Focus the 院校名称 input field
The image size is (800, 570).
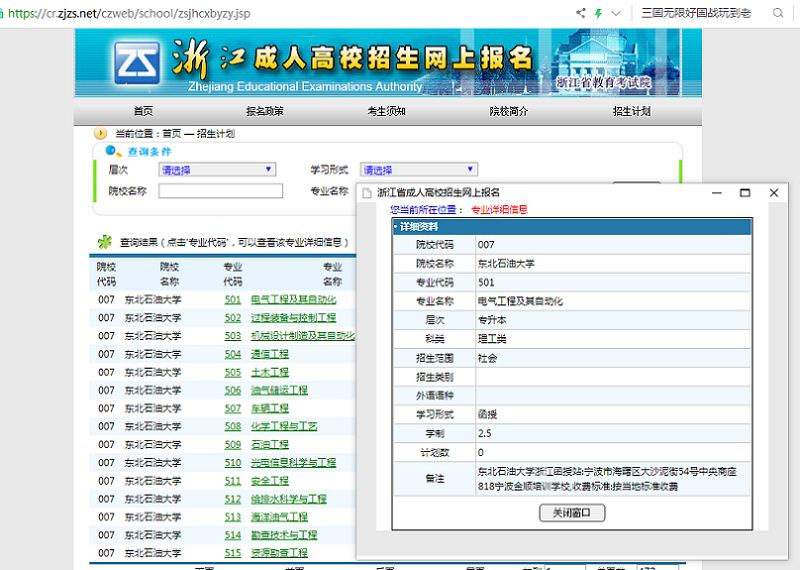220,191
